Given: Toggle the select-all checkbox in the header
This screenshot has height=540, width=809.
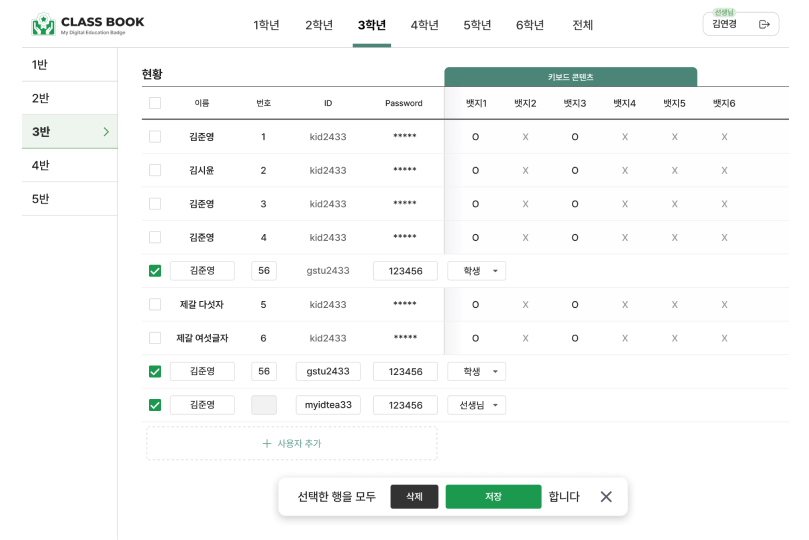Looking at the screenshot, I should tap(155, 103).
